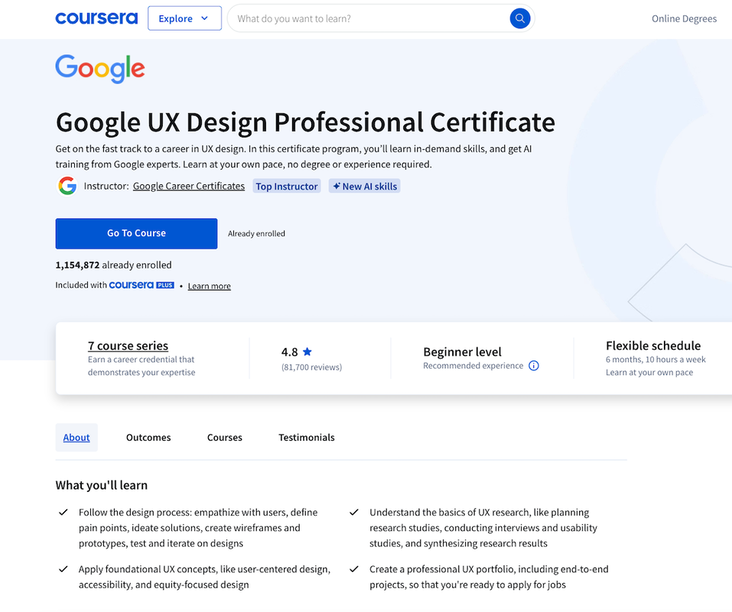Screen dimensions: 732x612
Task: Click 'Flexible schedule' heading
Action: (x=653, y=345)
